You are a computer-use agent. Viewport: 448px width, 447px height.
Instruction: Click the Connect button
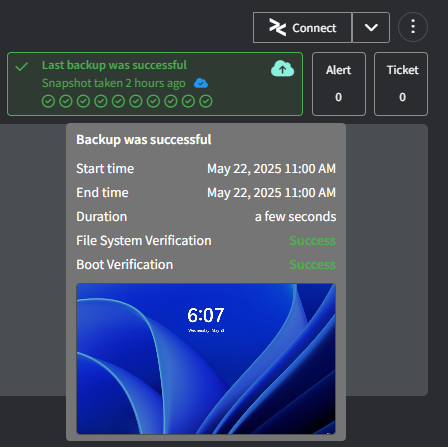coord(302,28)
